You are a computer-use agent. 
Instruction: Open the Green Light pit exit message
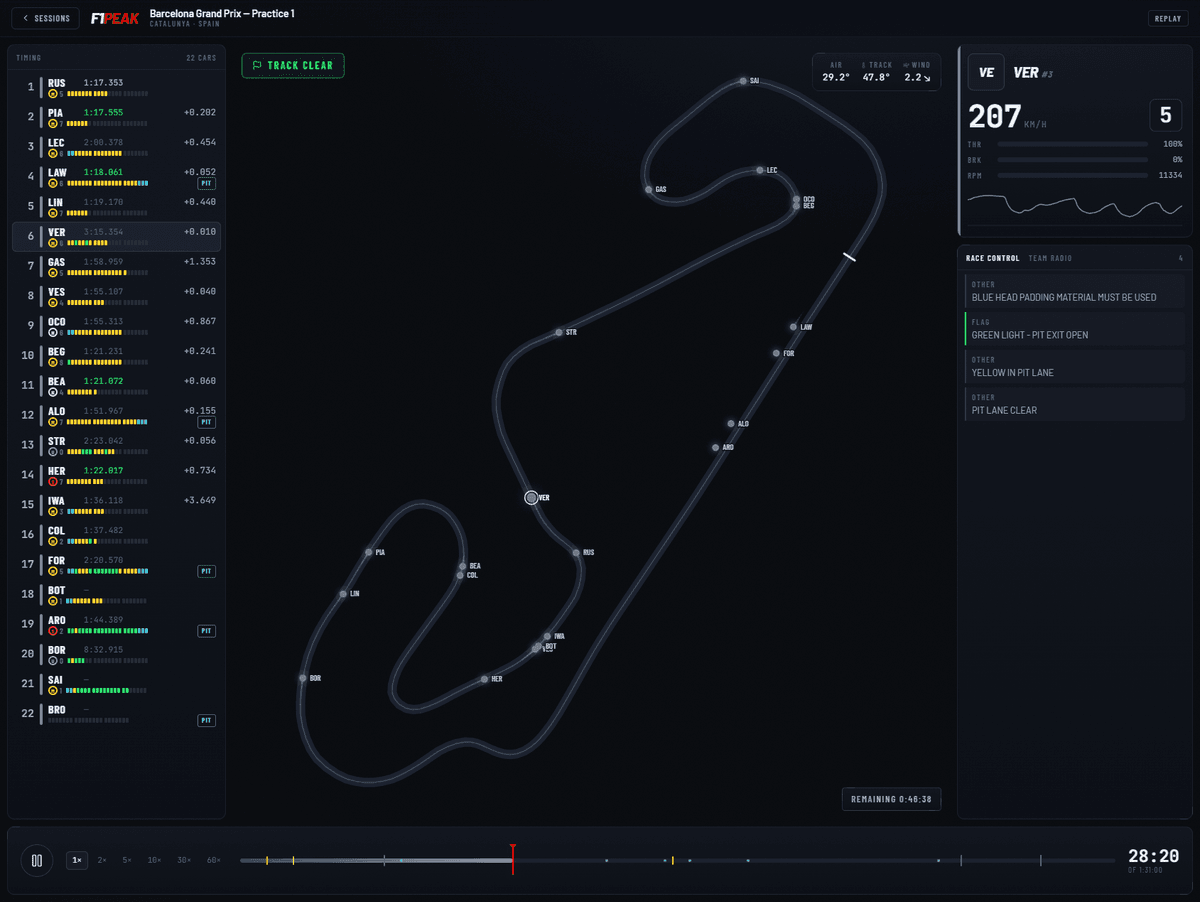[x=1077, y=329]
